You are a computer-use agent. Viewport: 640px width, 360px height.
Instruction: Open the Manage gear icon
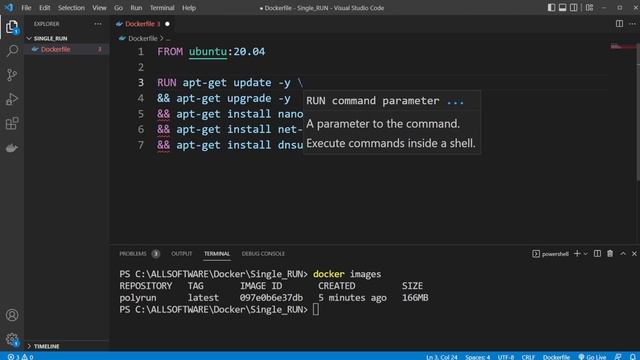pyautogui.click(x=12, y=339)
